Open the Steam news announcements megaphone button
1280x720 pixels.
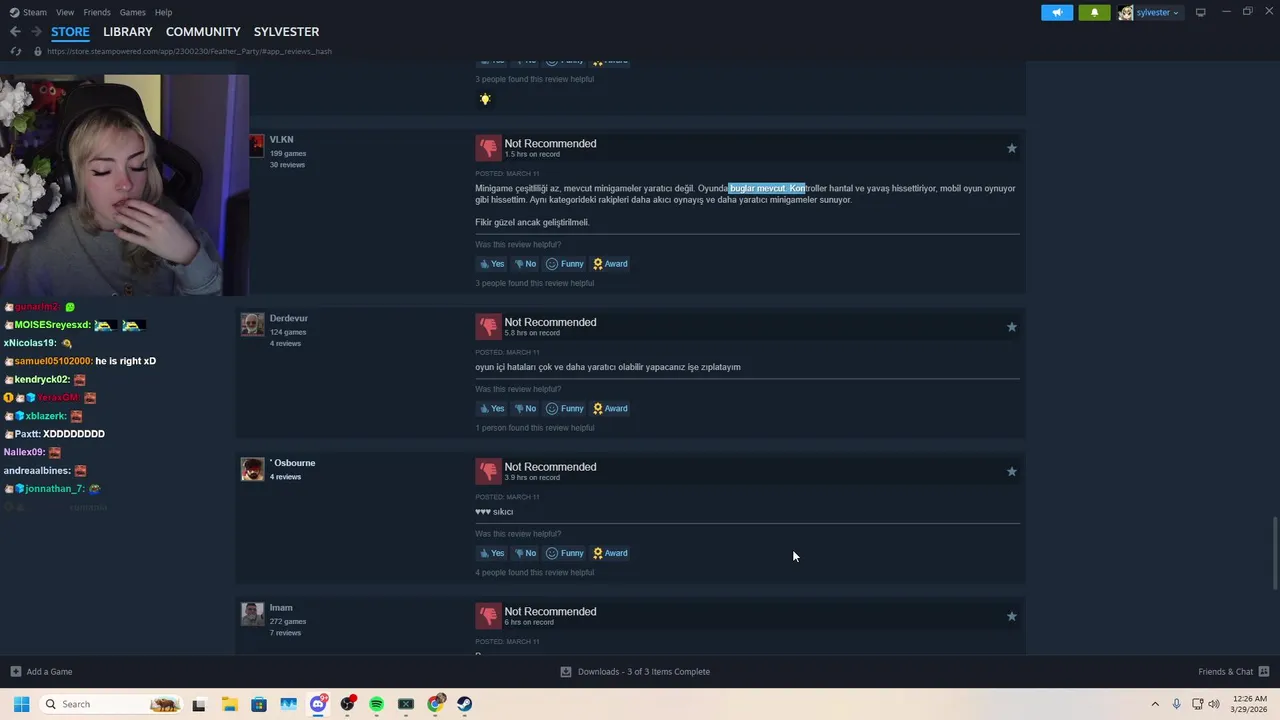(x=1057, y=13)
